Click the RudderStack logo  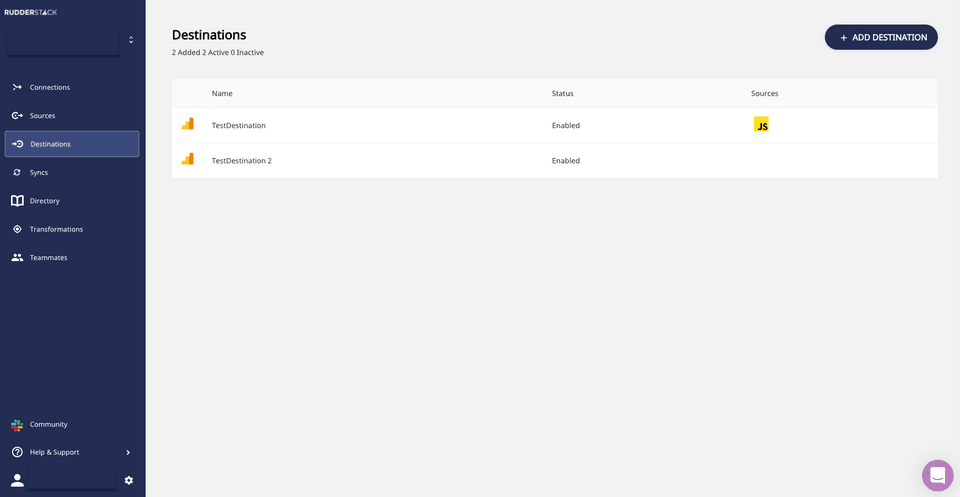coord(31,12)
